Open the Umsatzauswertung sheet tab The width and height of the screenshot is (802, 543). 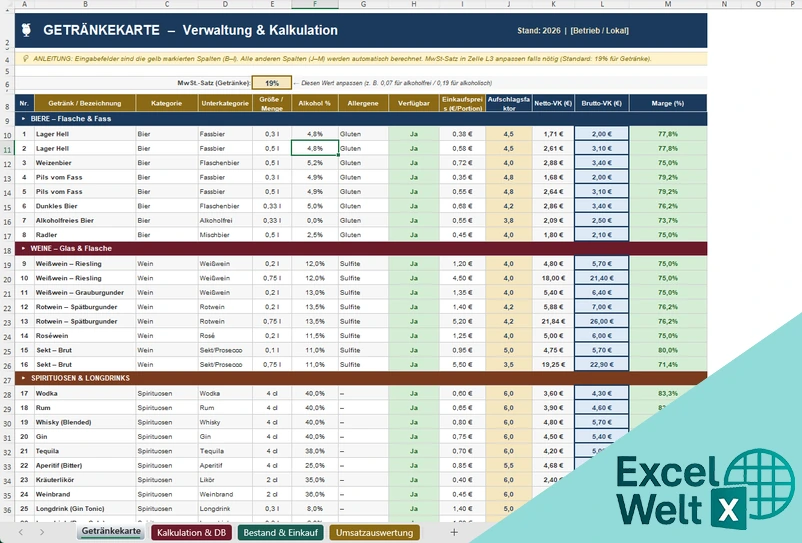pyautogui.click(x=374, y=532)
